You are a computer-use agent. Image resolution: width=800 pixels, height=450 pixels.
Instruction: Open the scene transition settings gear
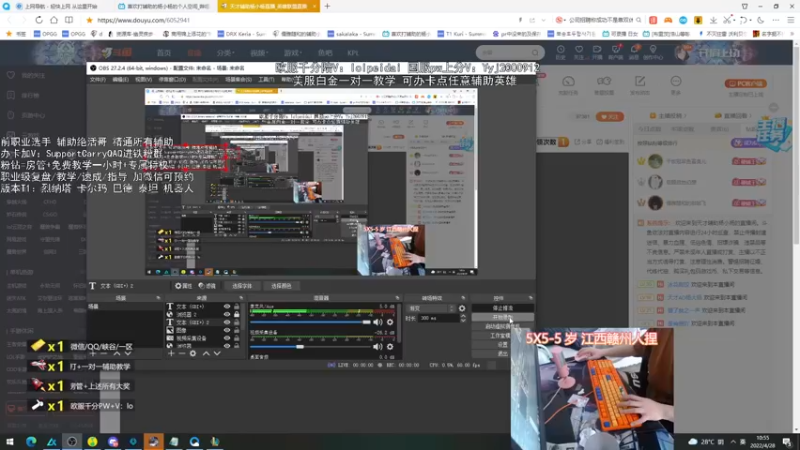point(462,308)
